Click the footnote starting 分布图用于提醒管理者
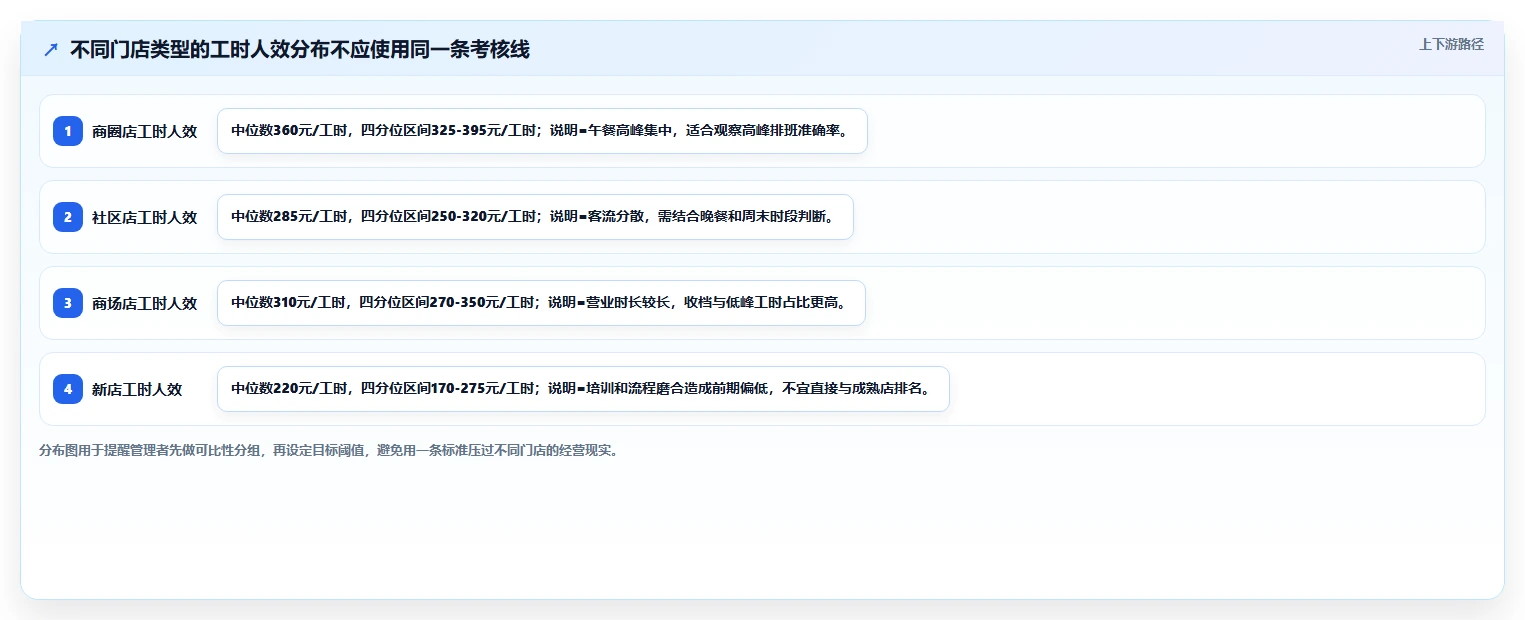Image resolution: width=1525 pixels, height=620 pixels. pos(331,451)
